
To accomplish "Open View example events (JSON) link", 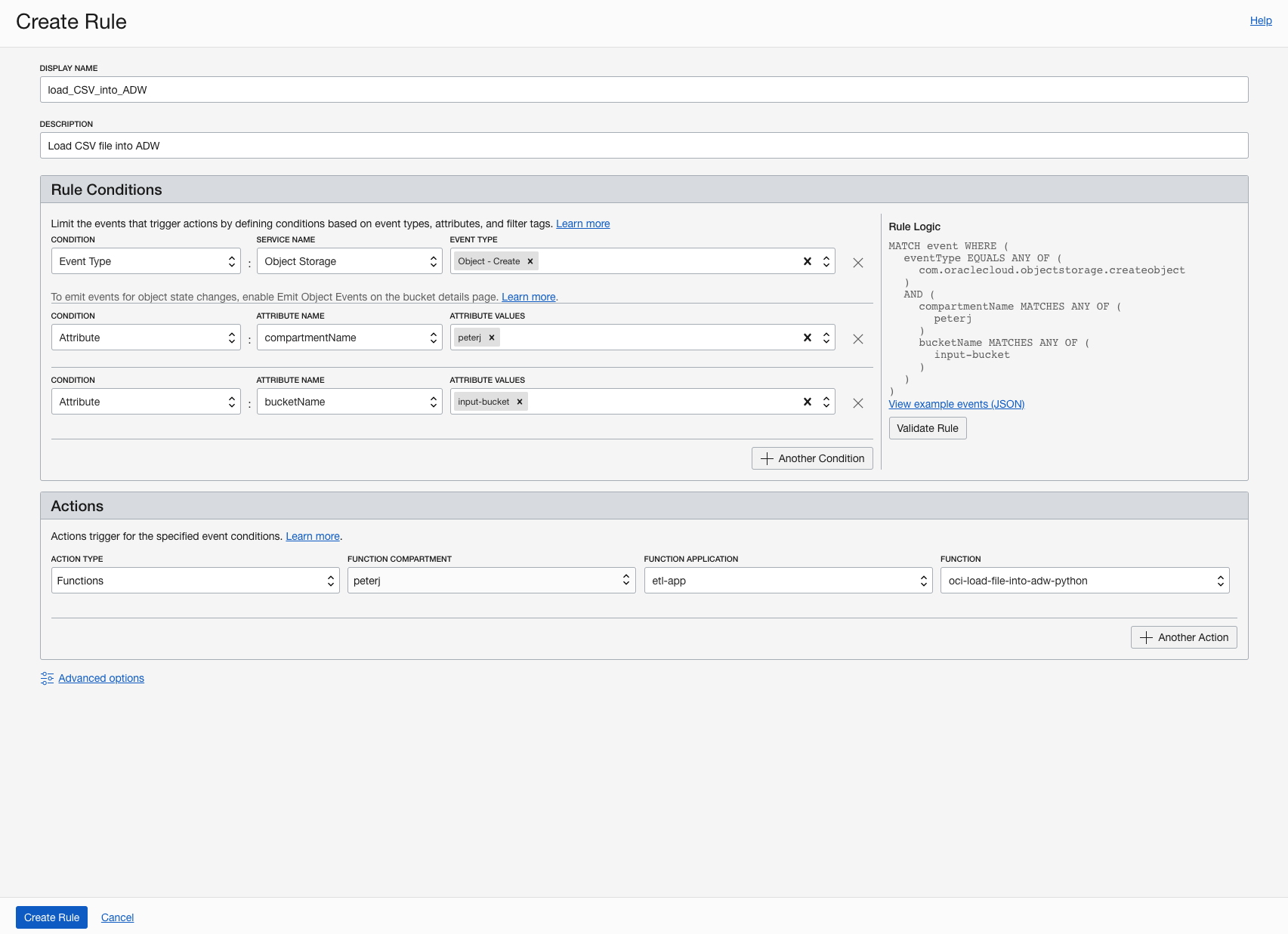I will pos(956,404).
